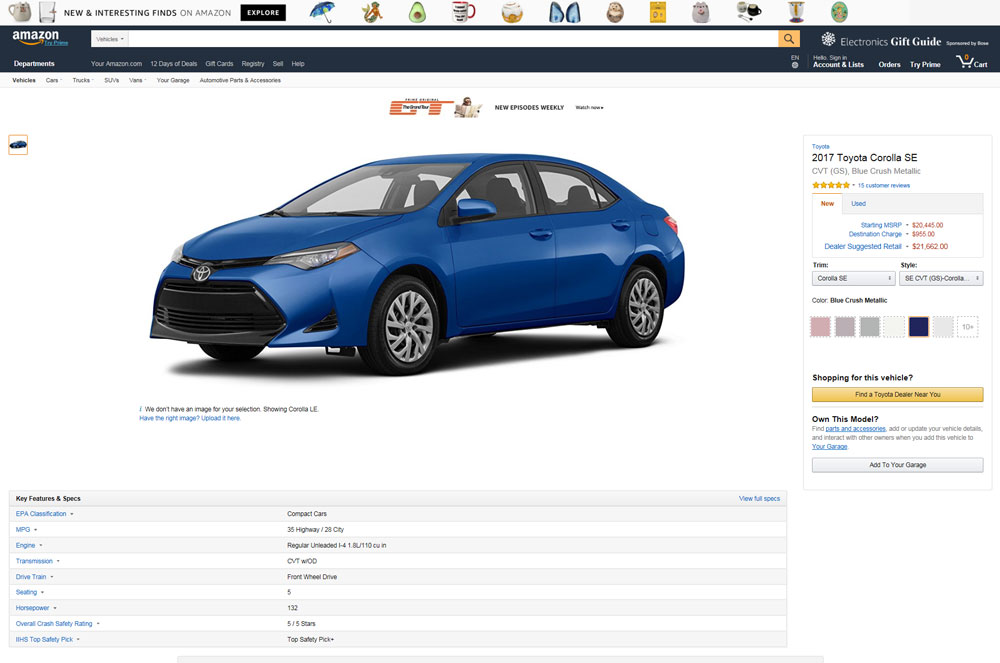Open the shopping cart icon
Image resolution: width=1000 pixels, height=663 pixels.
(971, 62)
